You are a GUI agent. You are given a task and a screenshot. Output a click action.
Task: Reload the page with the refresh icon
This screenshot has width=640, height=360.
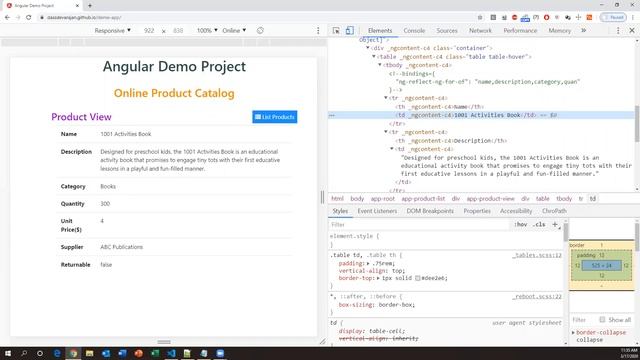pos(29,18)
